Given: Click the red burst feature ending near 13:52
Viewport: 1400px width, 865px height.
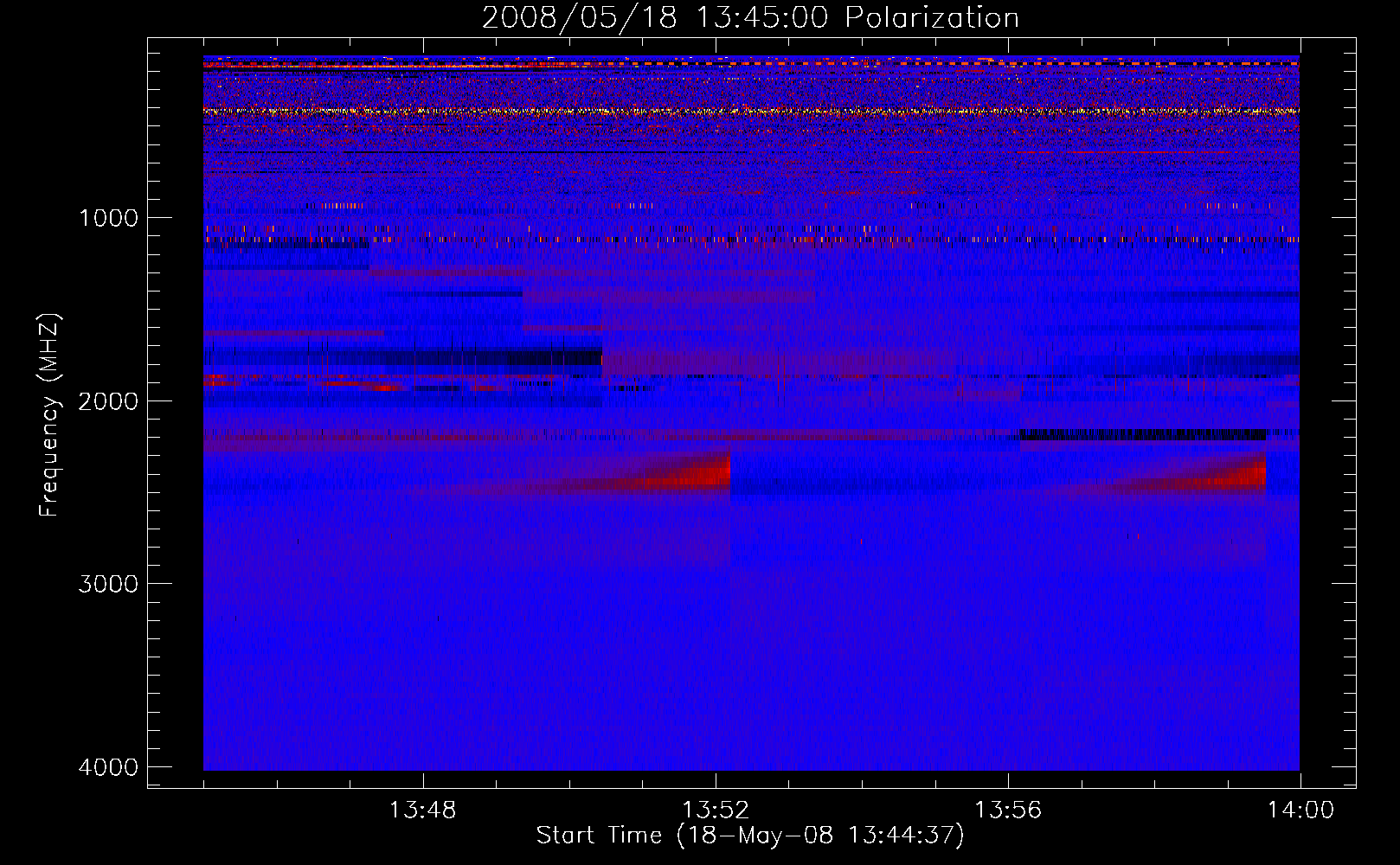Looking at the screenshot, I should (x=684, y=474).
